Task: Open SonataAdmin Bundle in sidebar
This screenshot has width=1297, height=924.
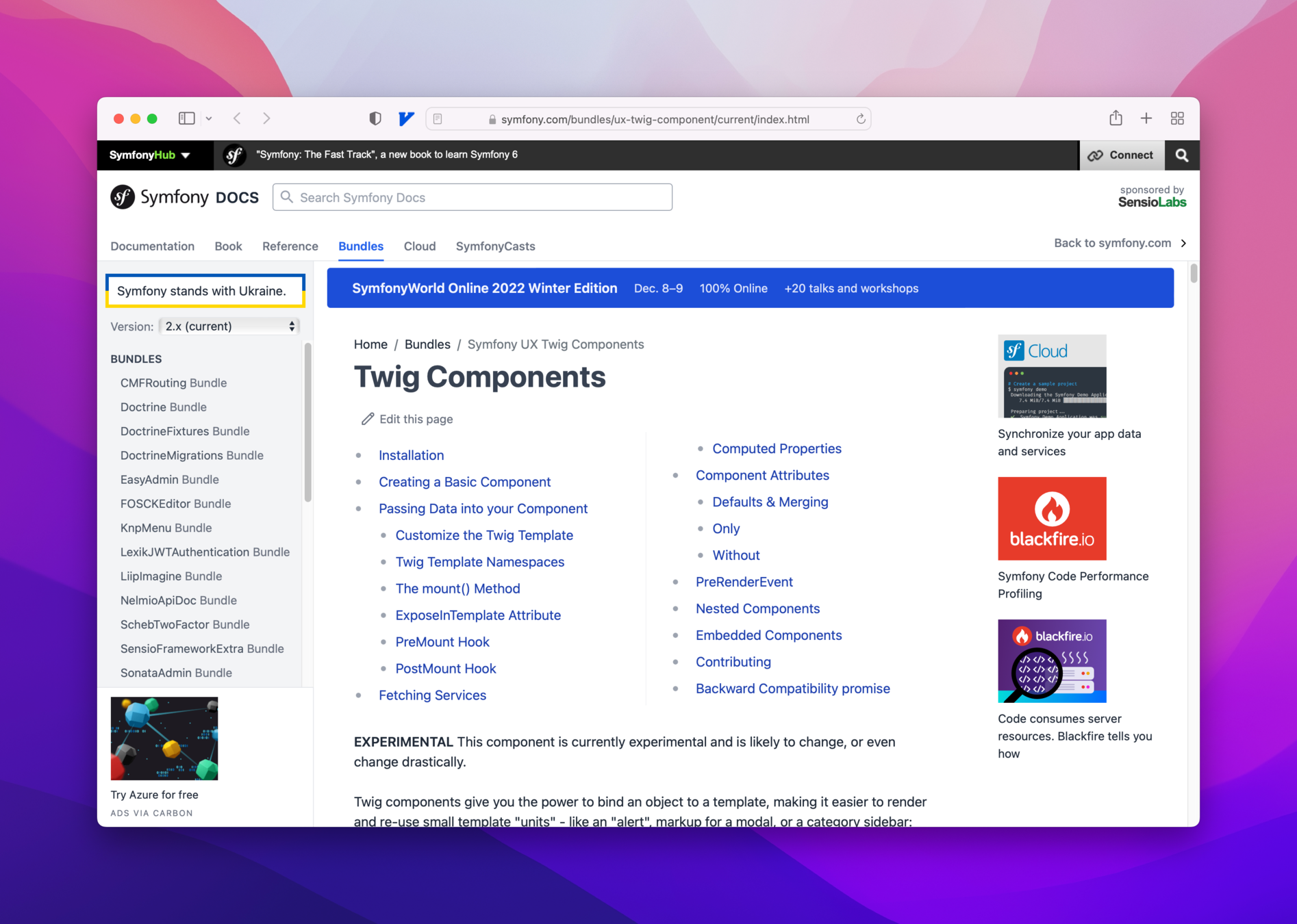Action: pos(176,673)
